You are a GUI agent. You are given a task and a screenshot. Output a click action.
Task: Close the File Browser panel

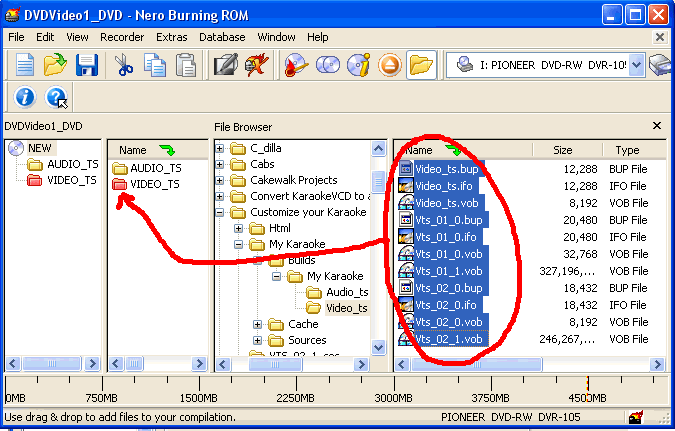point(657,126)
